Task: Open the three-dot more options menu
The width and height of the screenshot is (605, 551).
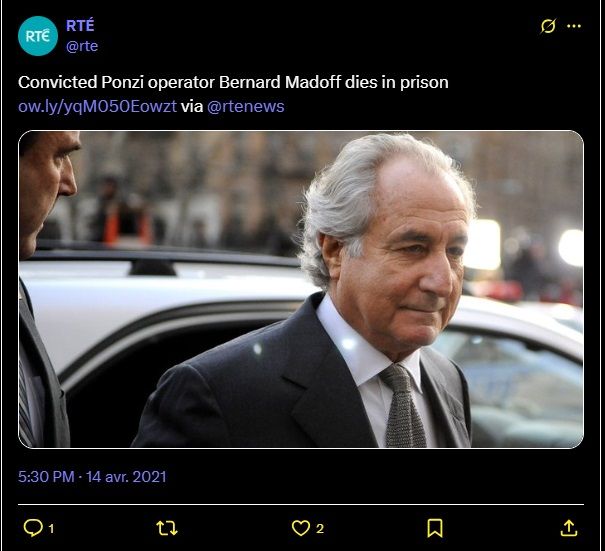Action: coord(574,26)
